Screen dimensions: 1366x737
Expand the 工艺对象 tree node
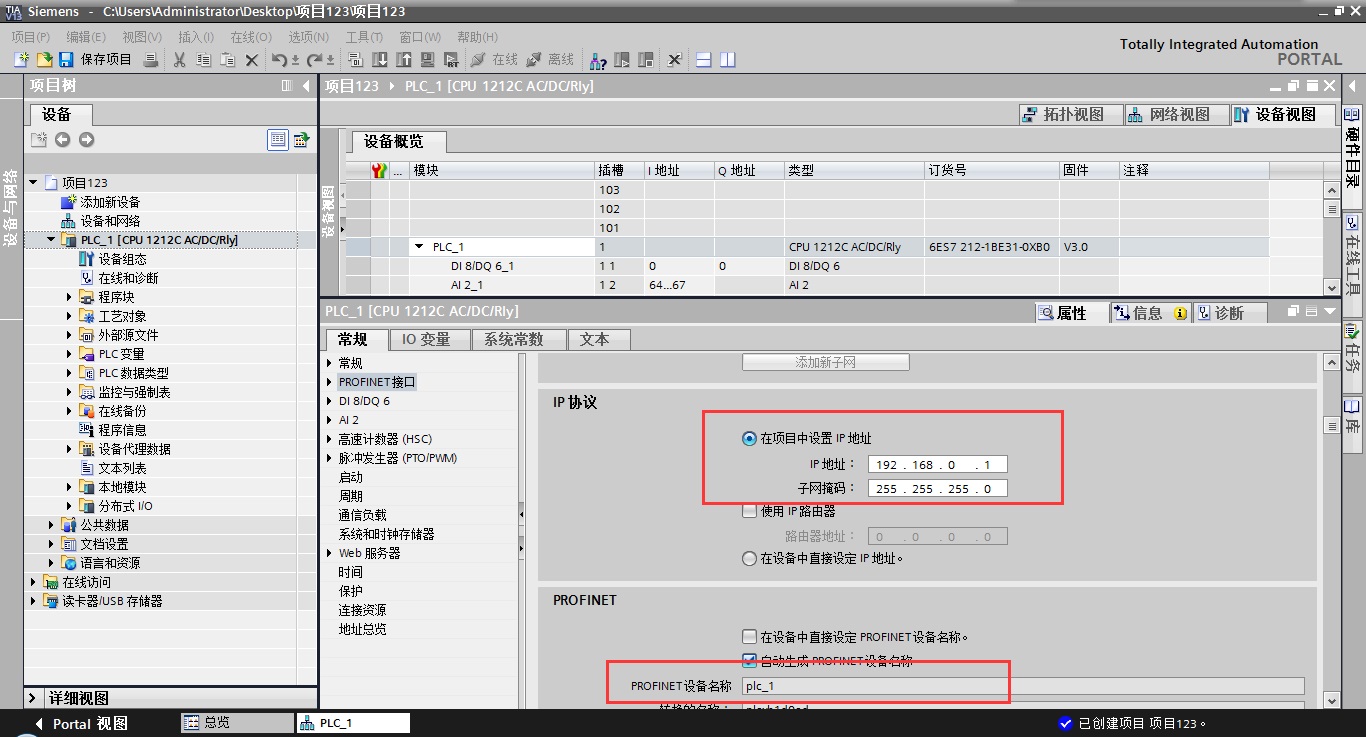(70, 316)
